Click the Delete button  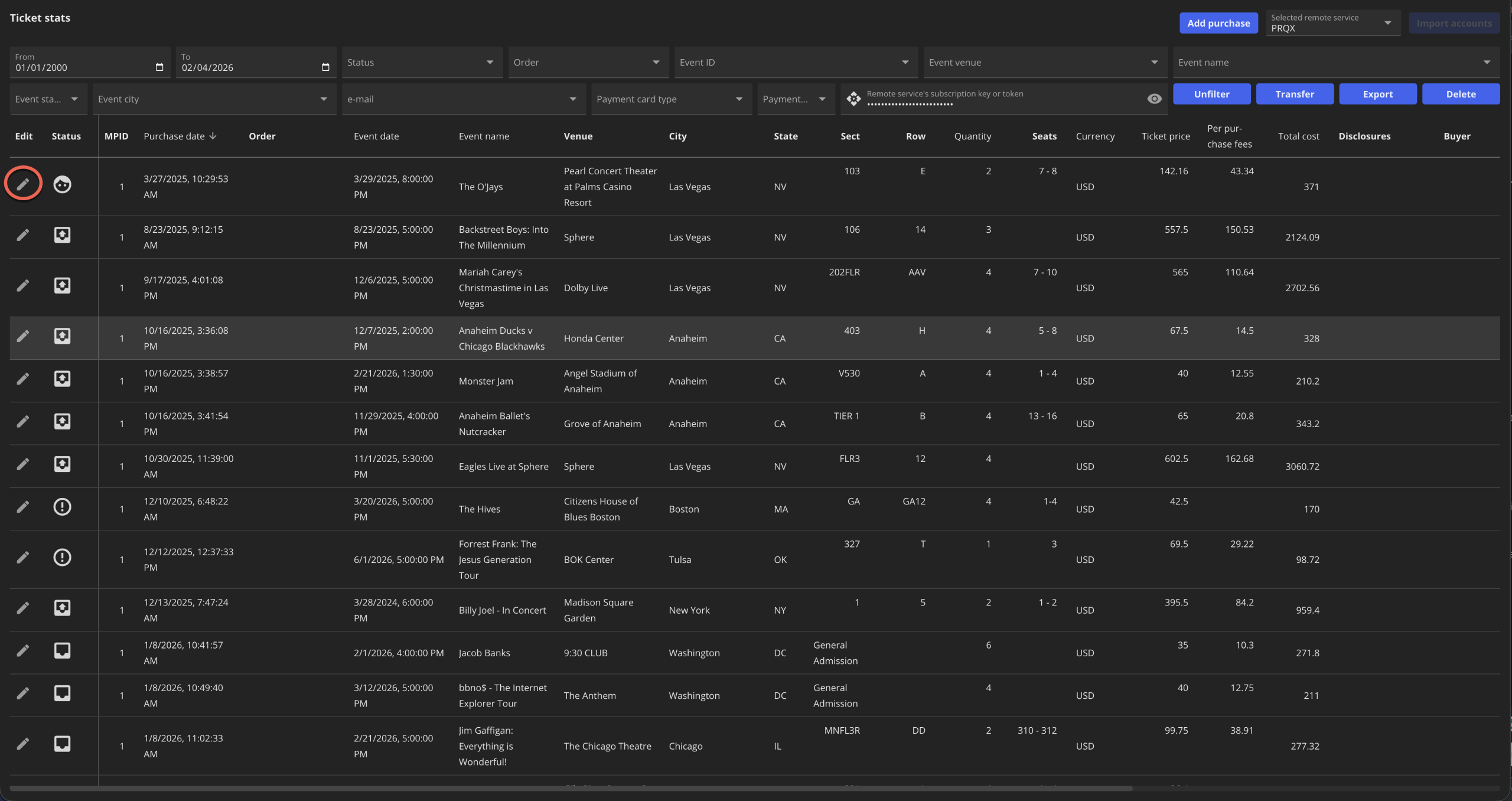coord(1460,94)
